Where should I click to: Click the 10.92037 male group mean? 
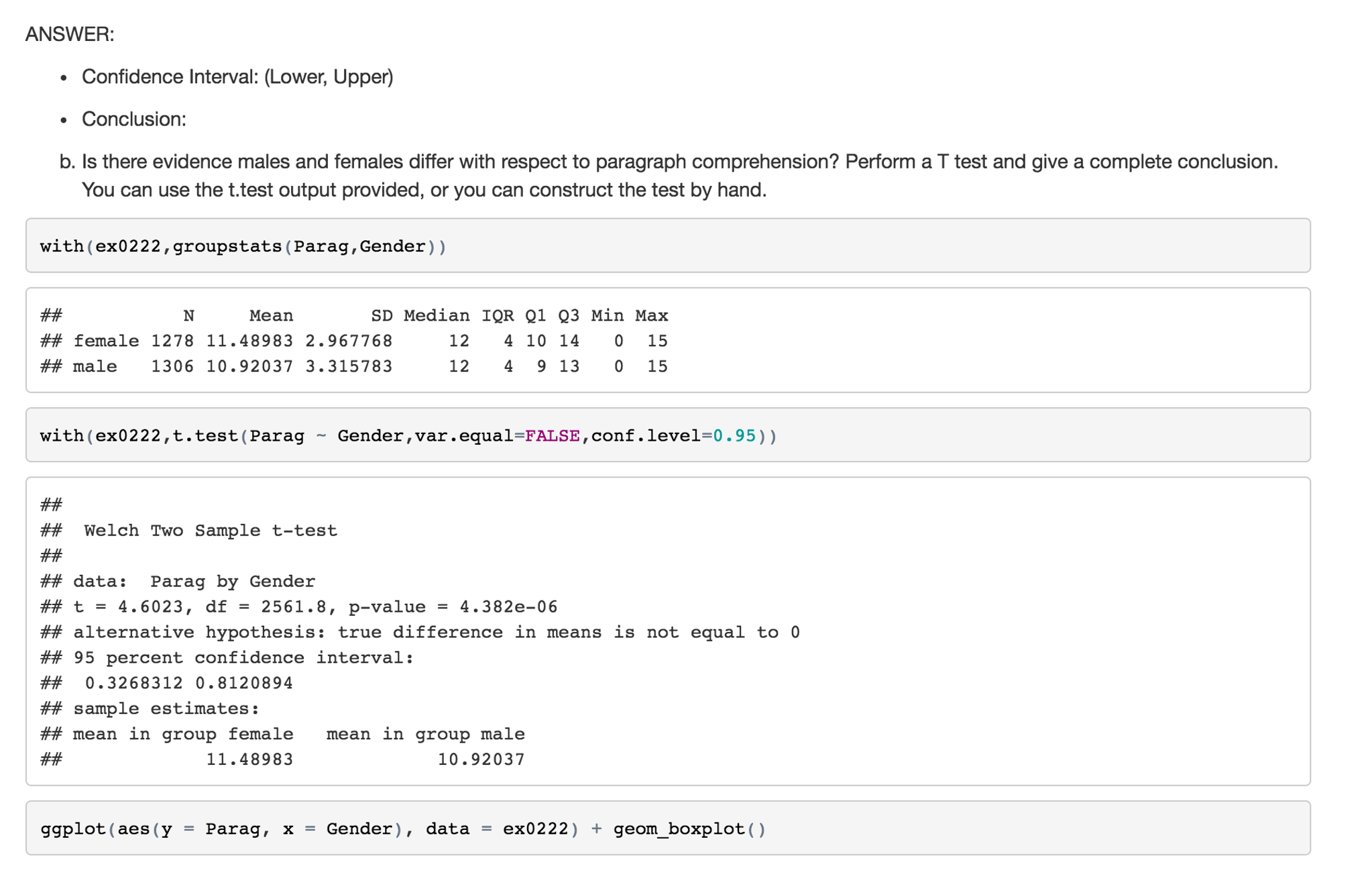point(481,760)
